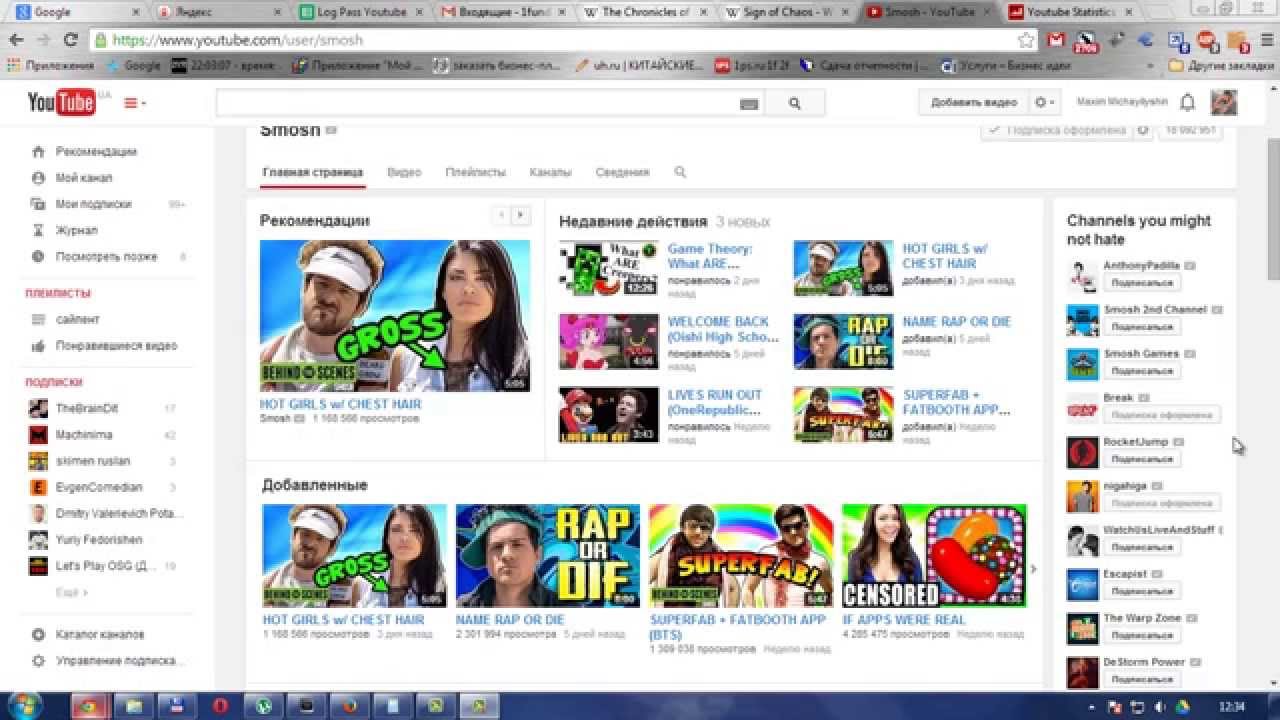This screenshot has width=1280, height=720.
Task: Switch to the Log Pass Youtube tab
Action: [x=363, y=12]
